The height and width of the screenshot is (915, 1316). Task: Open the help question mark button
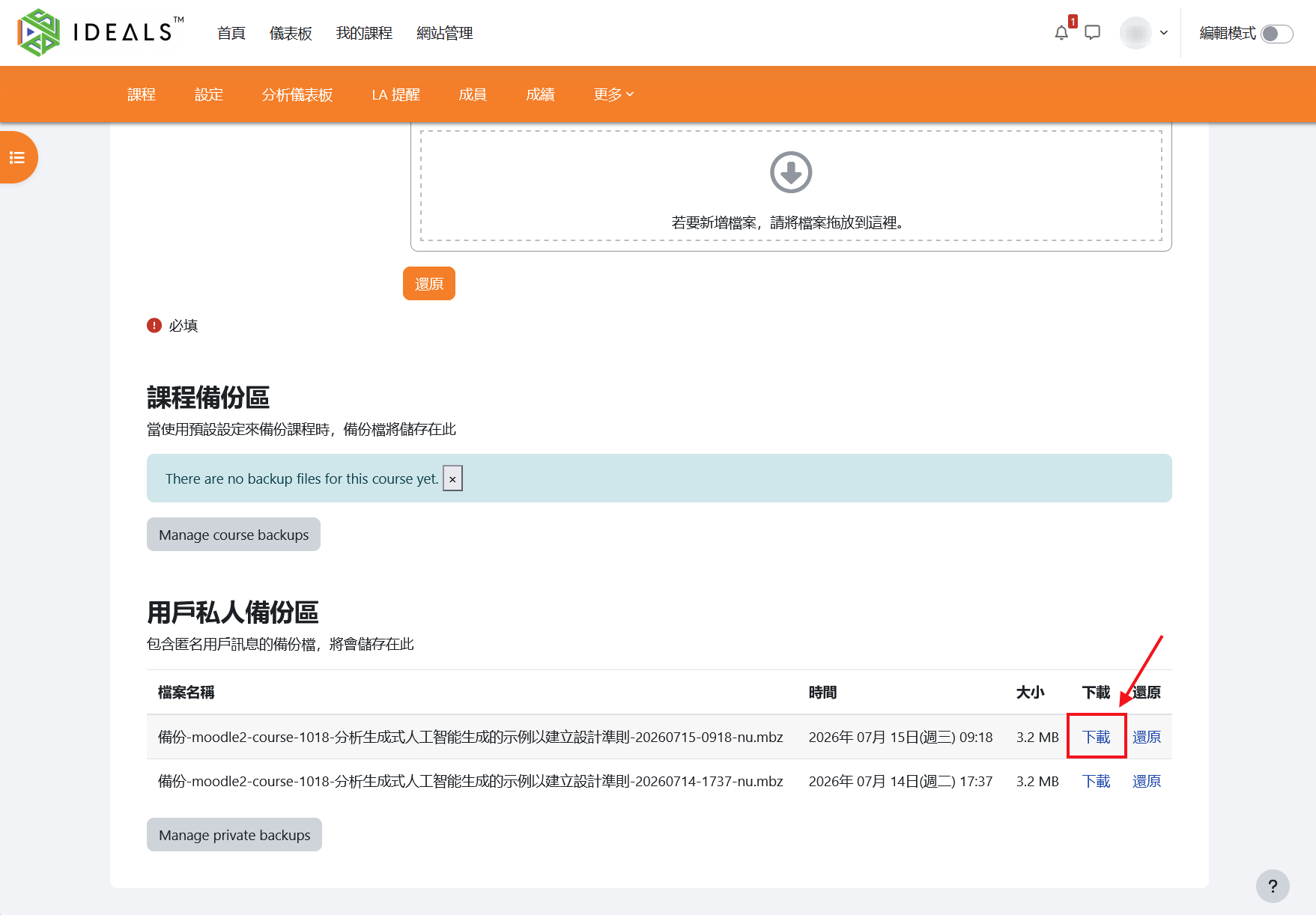(1273, 886)
